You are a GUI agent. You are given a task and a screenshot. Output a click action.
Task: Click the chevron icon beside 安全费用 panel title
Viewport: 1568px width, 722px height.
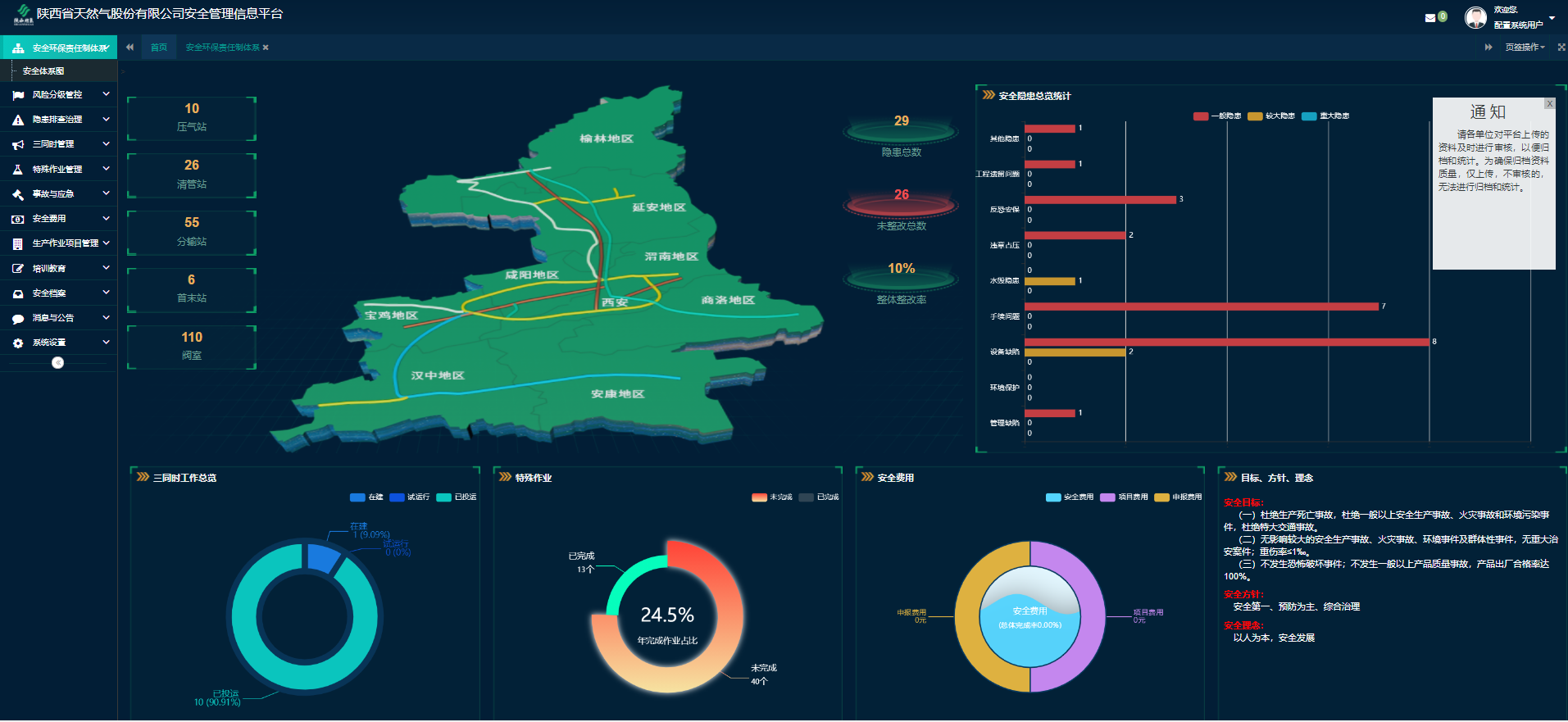point(867,477)
